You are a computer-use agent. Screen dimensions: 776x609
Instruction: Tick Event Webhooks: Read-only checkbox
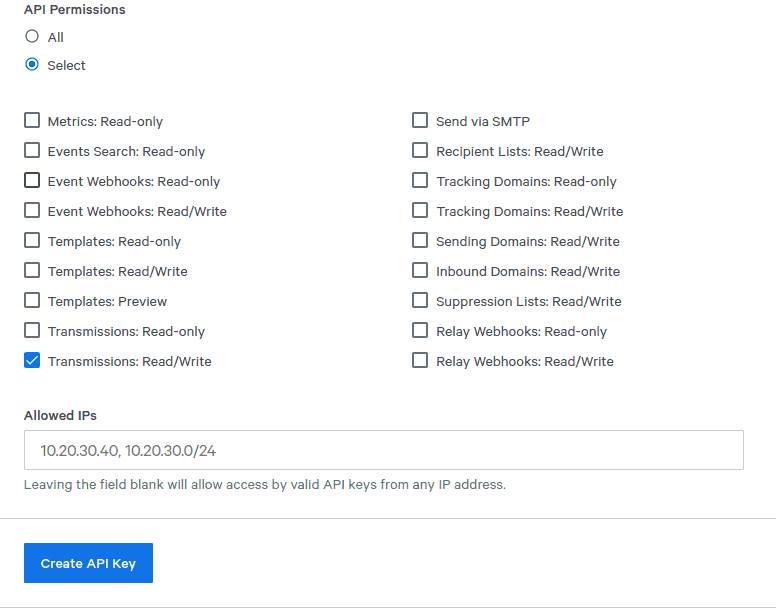(32, 181)
